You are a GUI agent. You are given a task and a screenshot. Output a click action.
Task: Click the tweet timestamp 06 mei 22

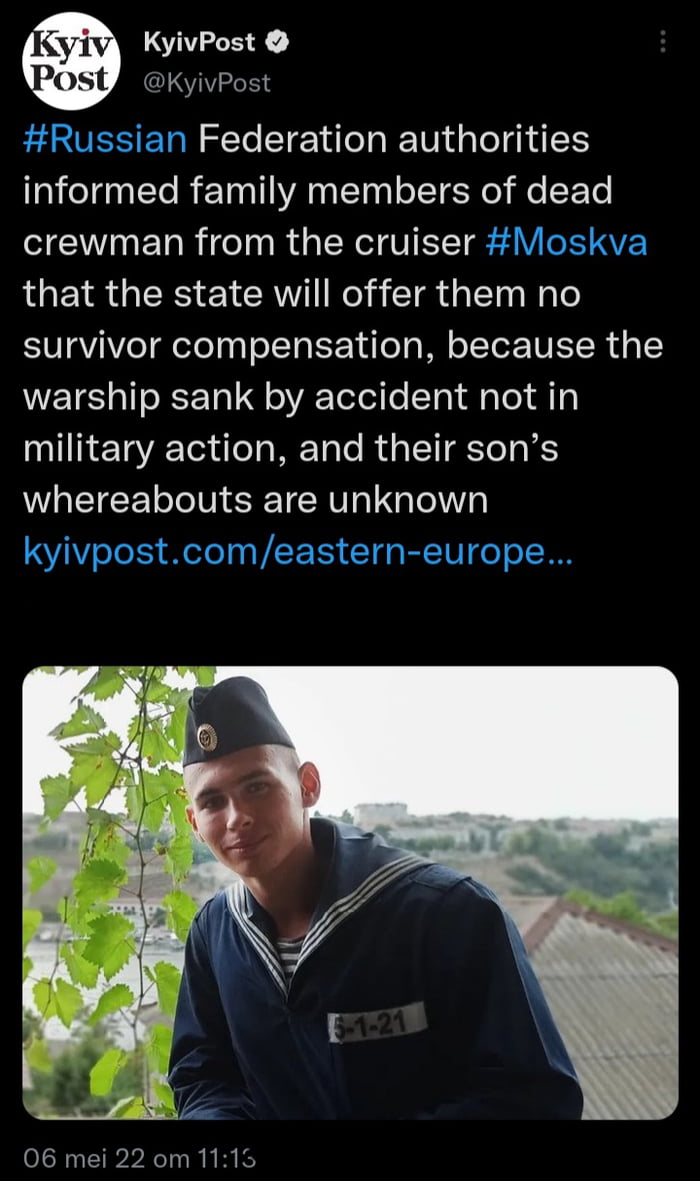(x=139, y=1158)
